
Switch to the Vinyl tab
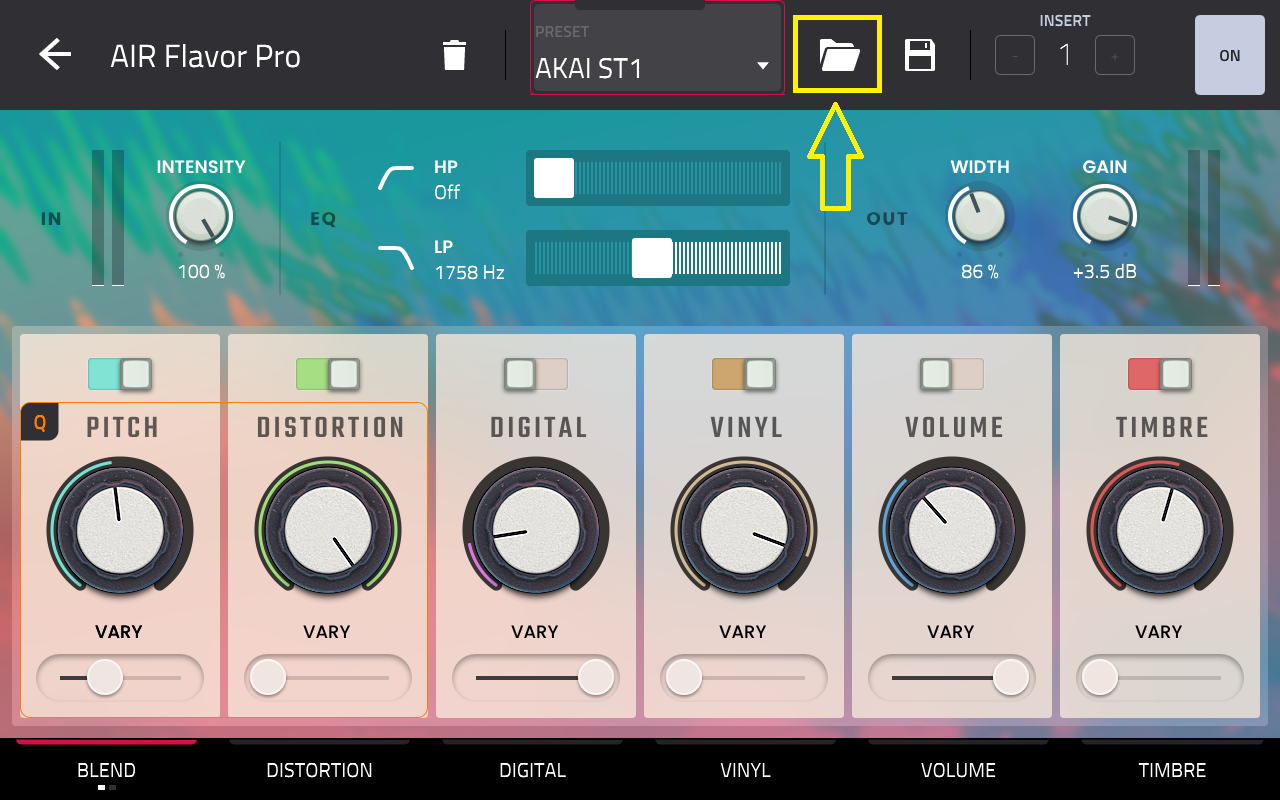[x=746, y=770]
